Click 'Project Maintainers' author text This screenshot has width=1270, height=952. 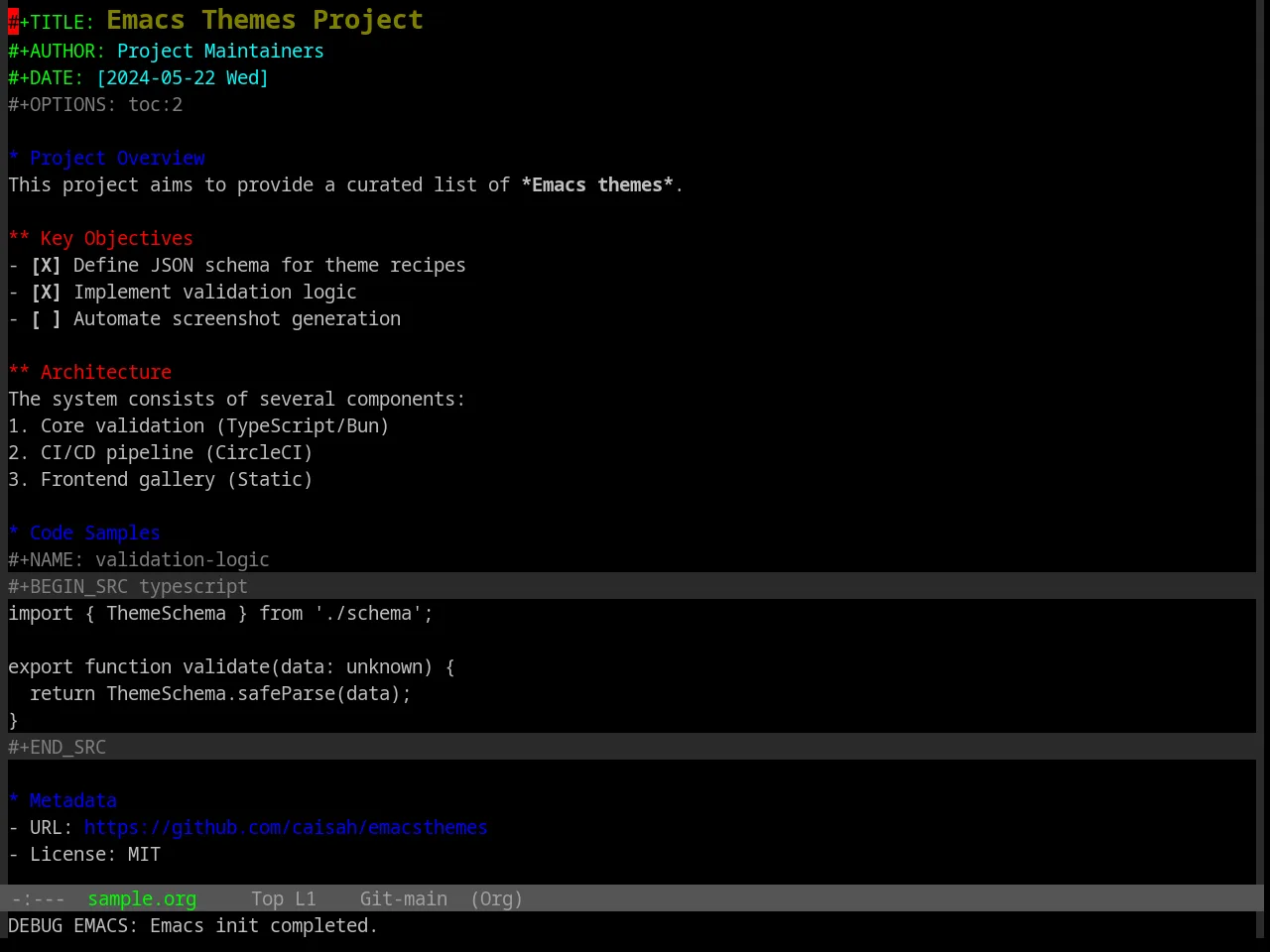220,52
